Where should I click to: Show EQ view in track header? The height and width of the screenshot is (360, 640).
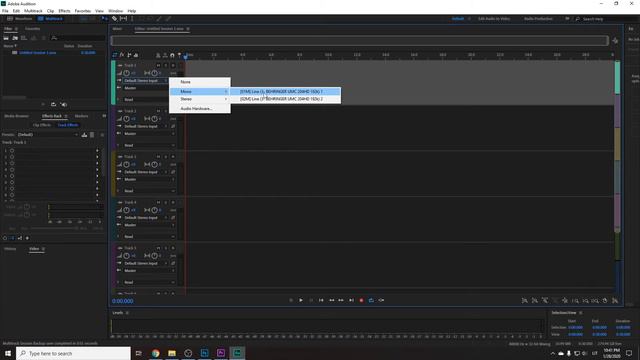136,55
